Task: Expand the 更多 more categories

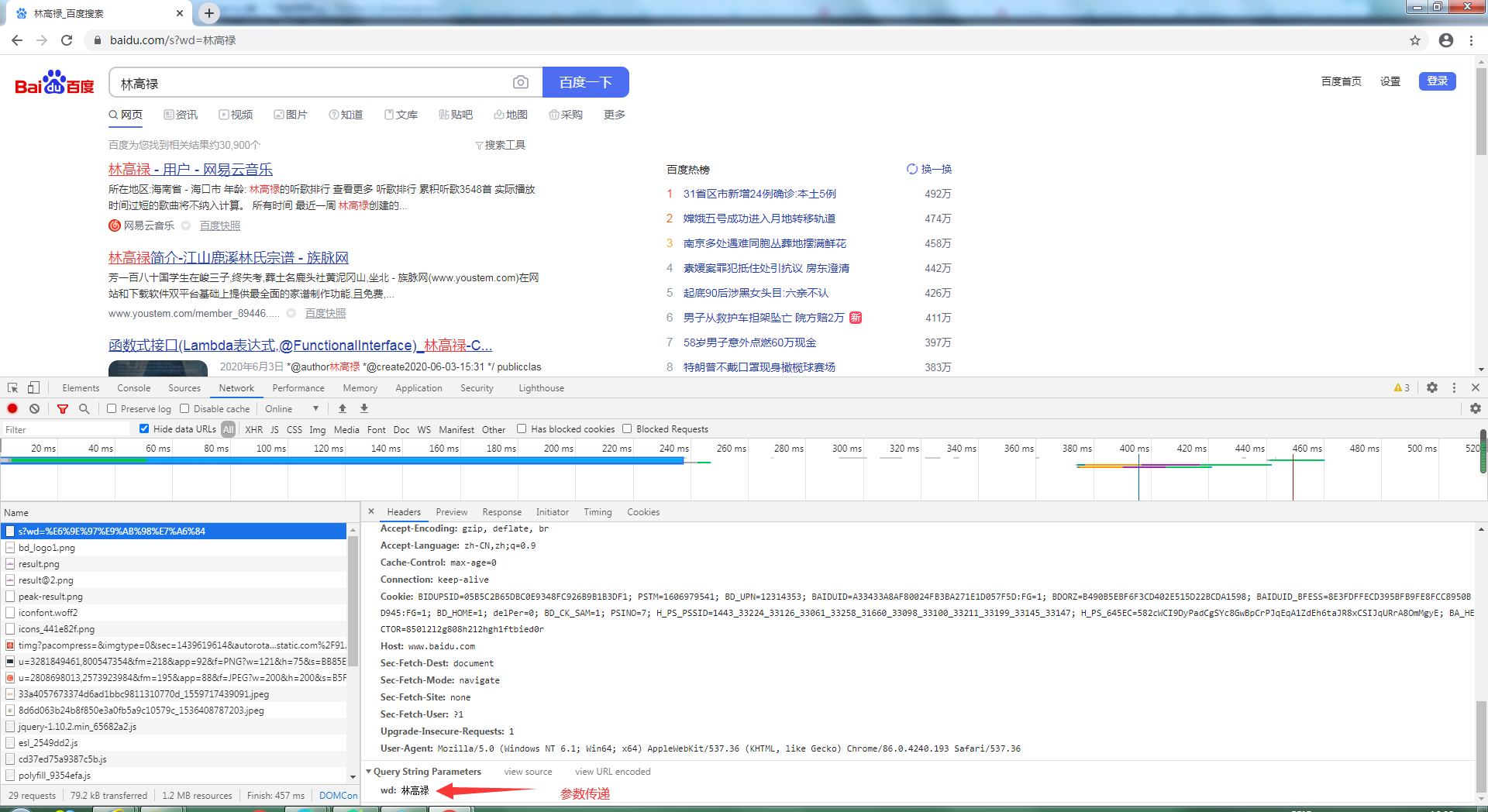Action: coord(615,115)
